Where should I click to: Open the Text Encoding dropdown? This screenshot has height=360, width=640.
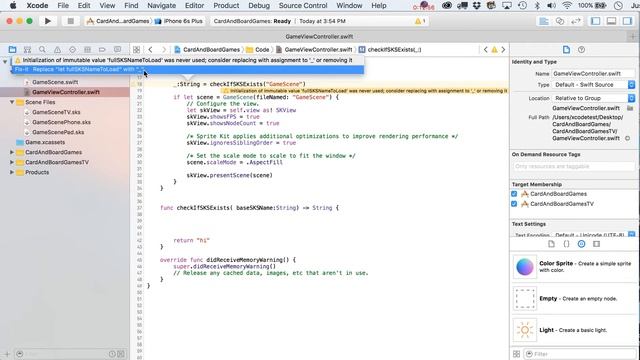(x=593, y=235)
